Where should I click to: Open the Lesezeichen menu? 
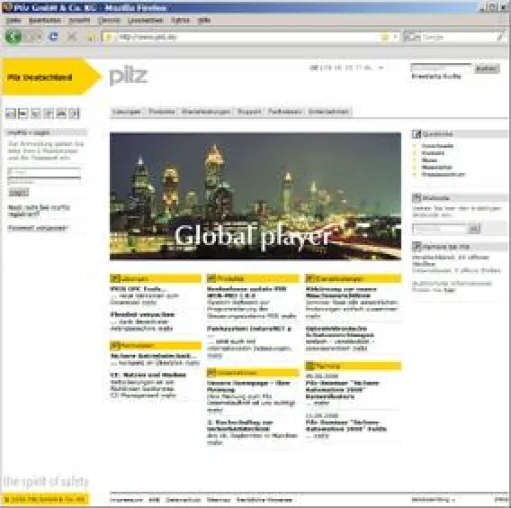[x=145, y=20]
